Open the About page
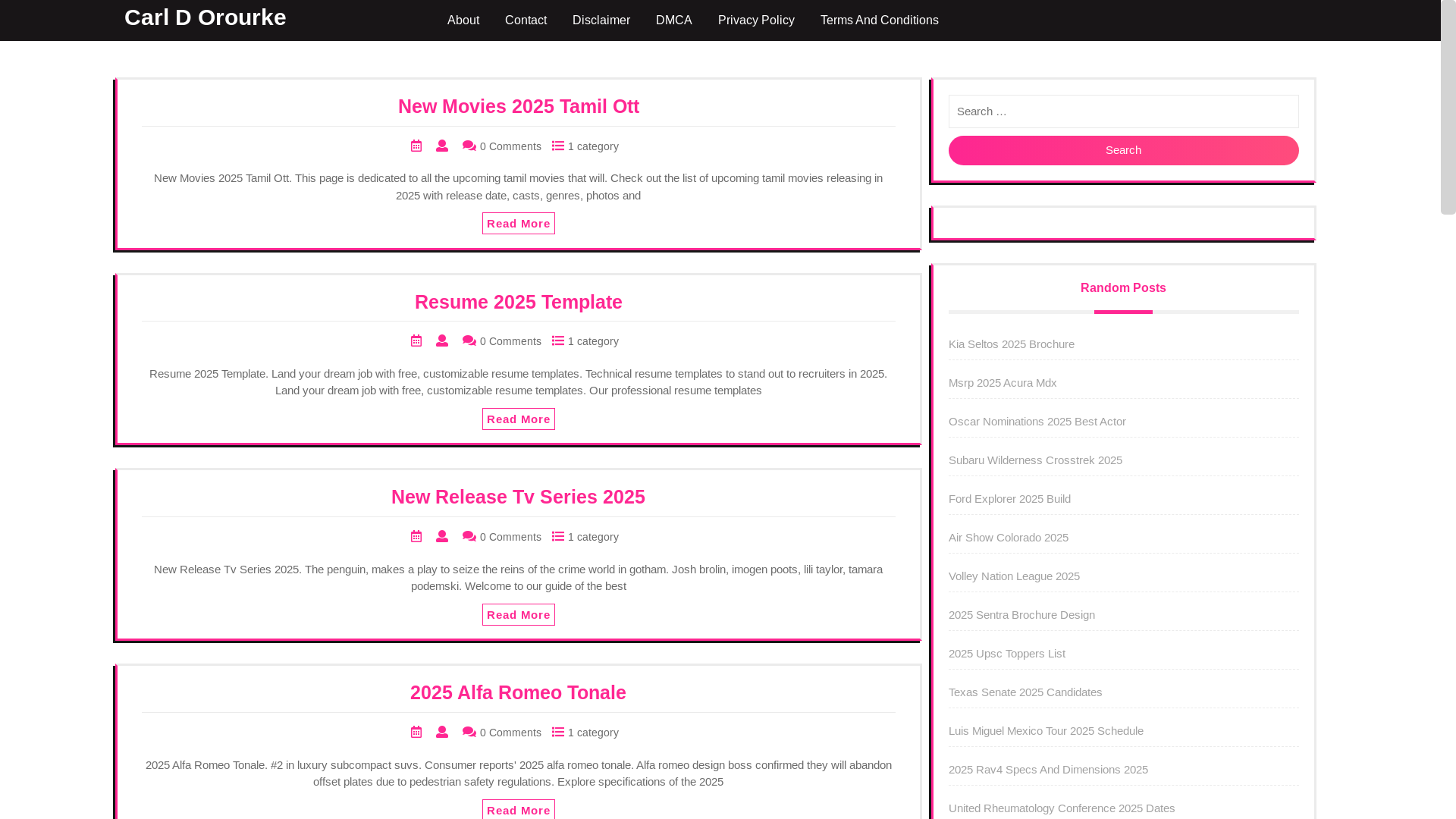 coord(463,20)
